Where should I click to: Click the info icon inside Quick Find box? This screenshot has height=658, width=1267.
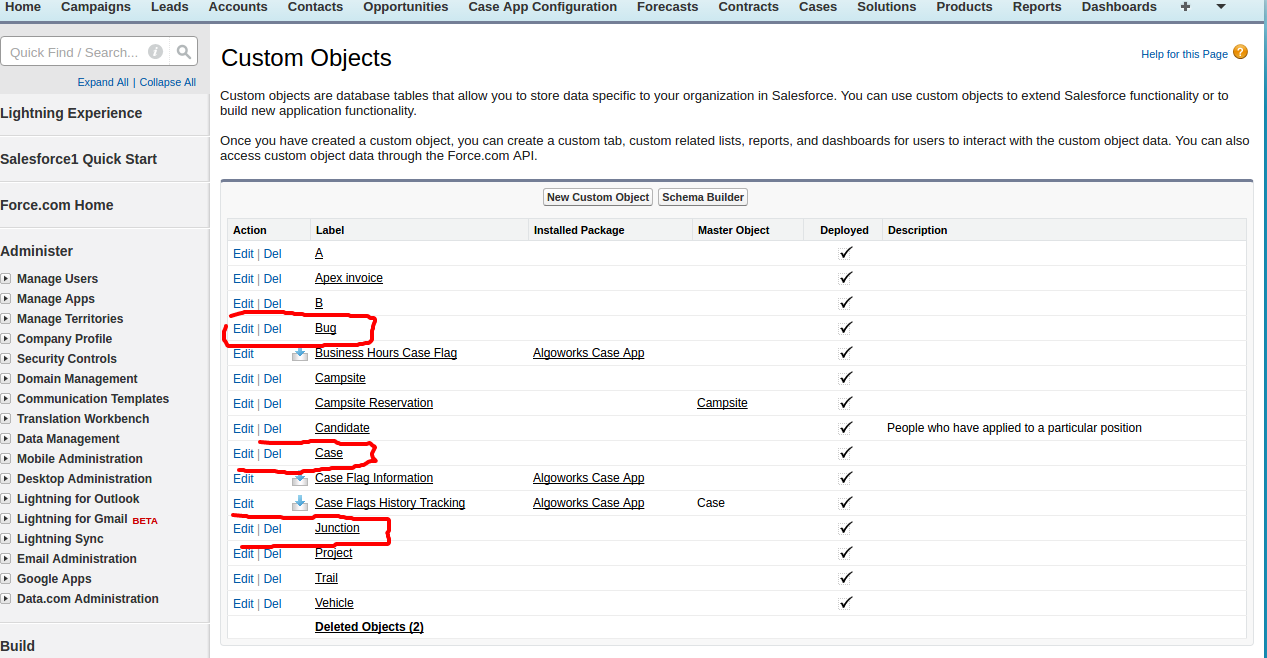(155, 52)
